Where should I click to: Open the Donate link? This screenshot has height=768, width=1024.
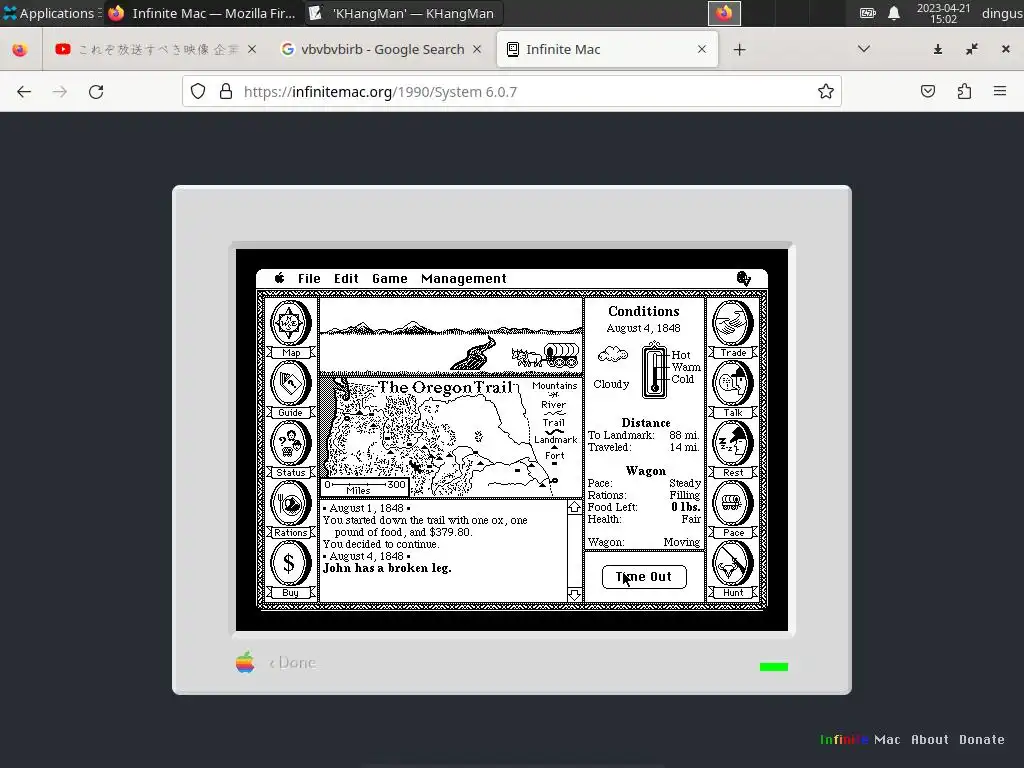[982, 739]
